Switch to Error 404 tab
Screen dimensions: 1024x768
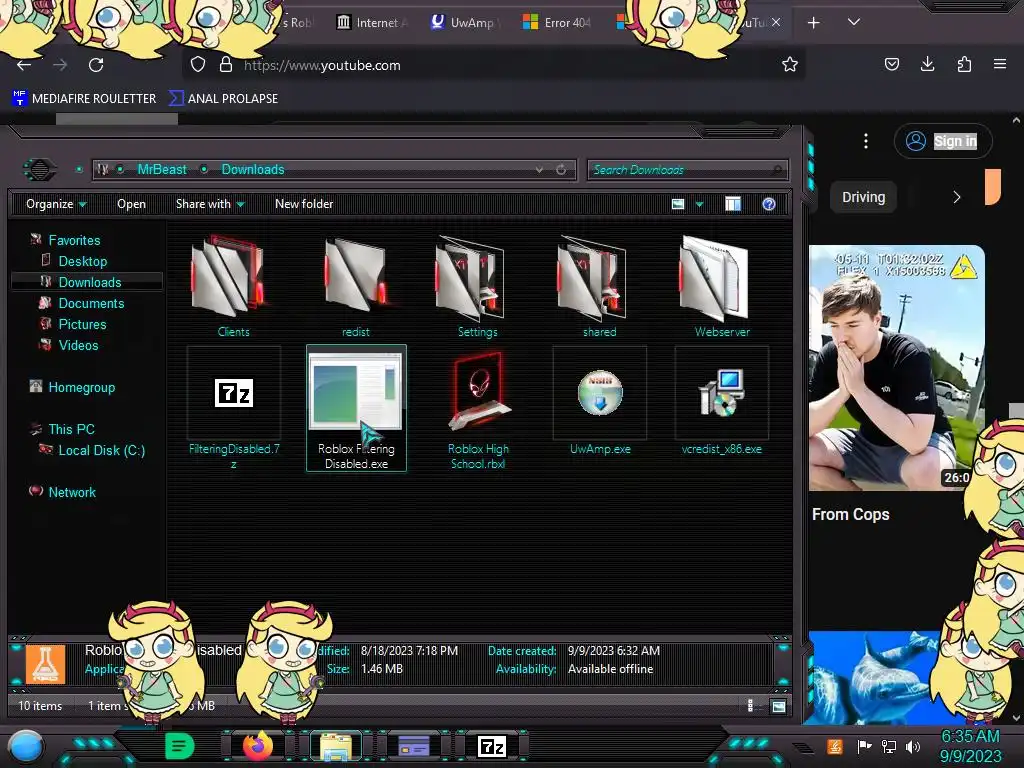(557, 23)
